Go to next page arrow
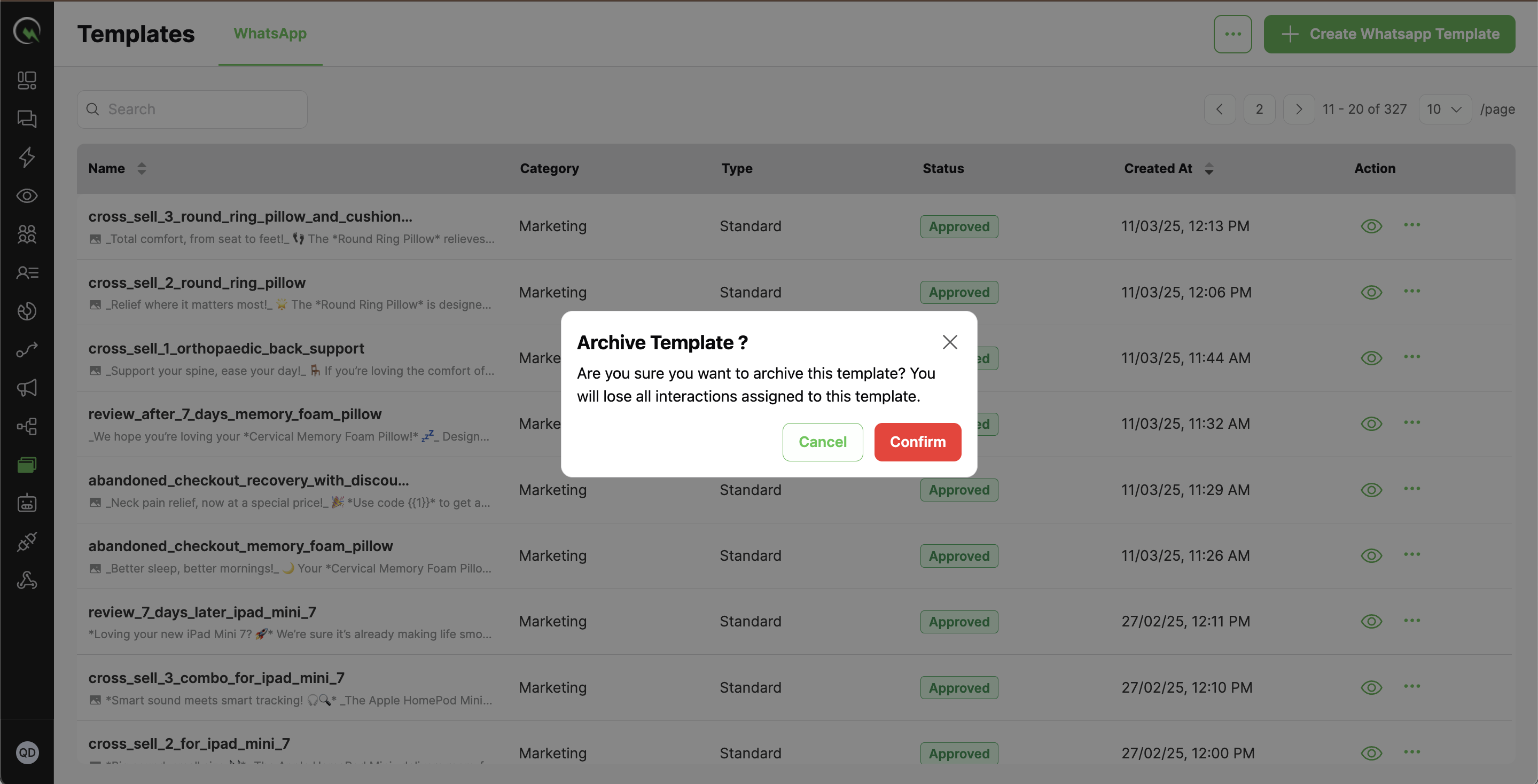1538x784 pixels. pyautogui.click(x=1299, y=109)
